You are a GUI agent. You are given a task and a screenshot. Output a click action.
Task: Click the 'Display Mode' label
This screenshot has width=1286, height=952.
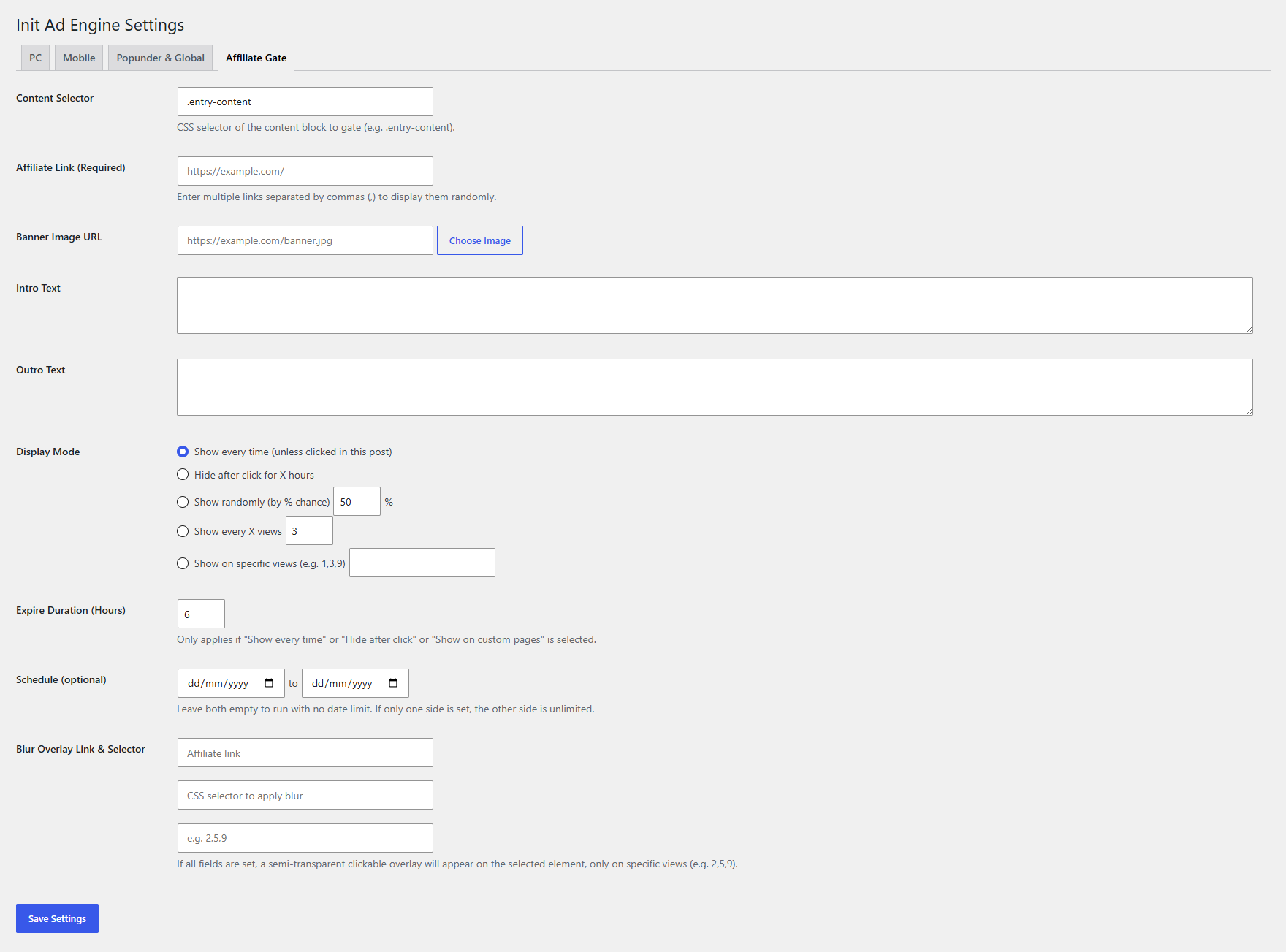[x=47, y=452]
